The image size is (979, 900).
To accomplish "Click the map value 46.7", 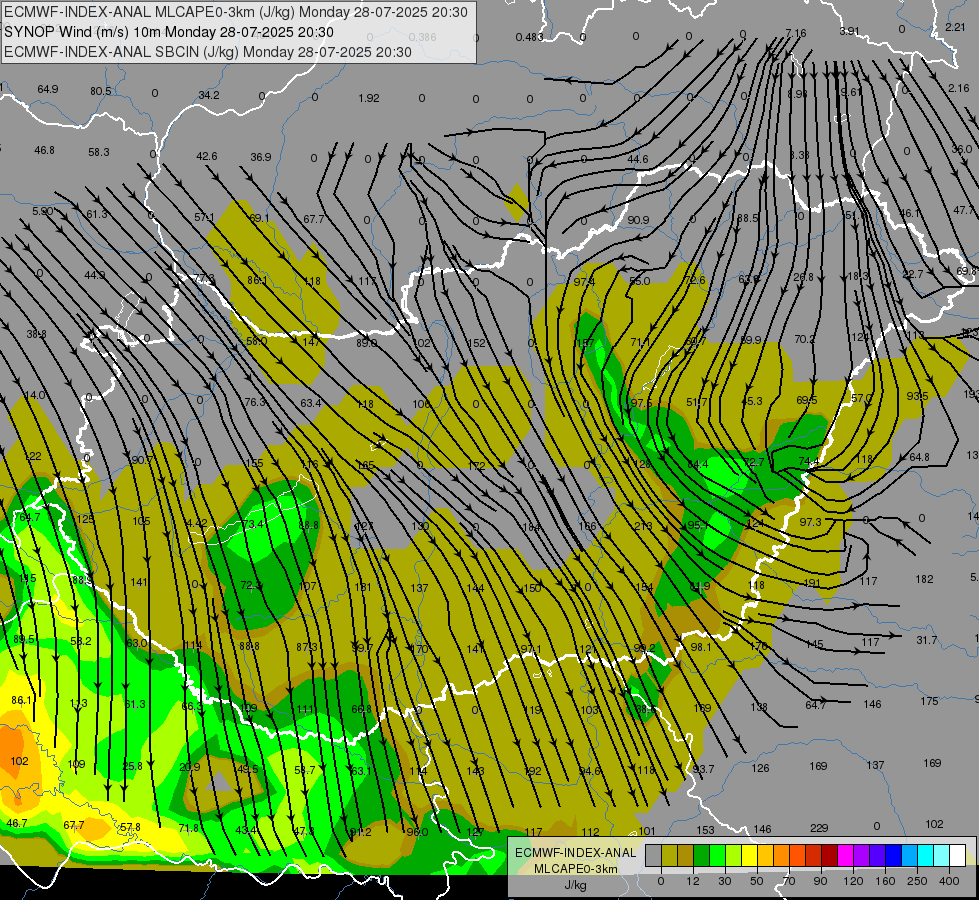I will (17, 823).
